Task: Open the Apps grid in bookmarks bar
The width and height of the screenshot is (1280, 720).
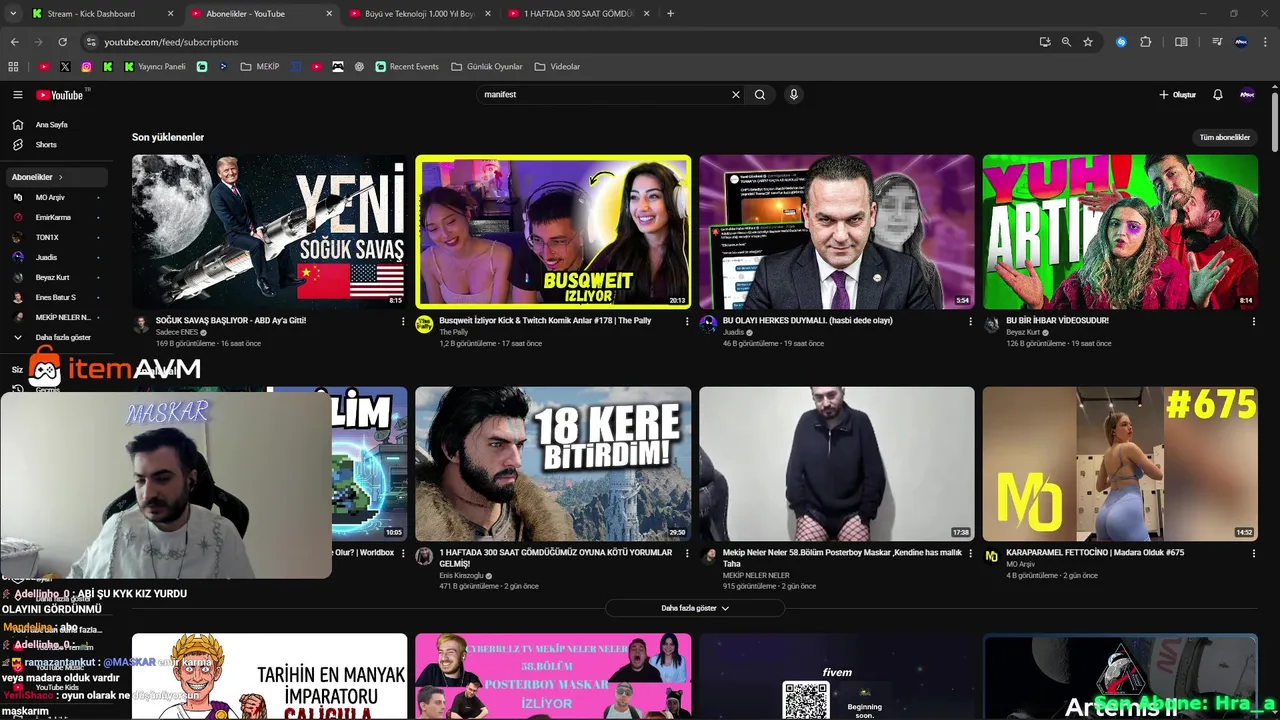Action: pos(13,67)
